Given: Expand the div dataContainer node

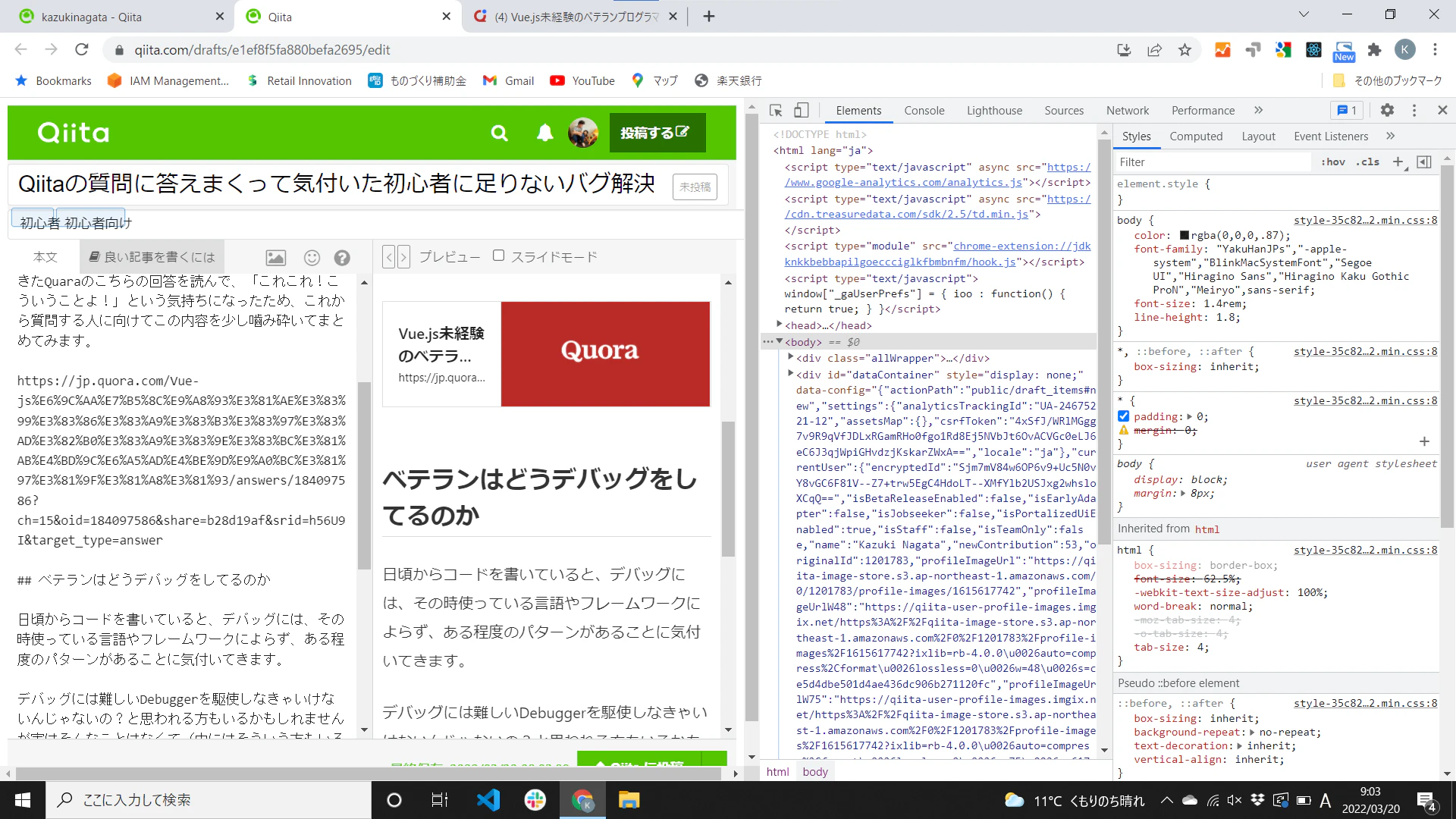Looking at the screenshot, I should coord(790,374).
